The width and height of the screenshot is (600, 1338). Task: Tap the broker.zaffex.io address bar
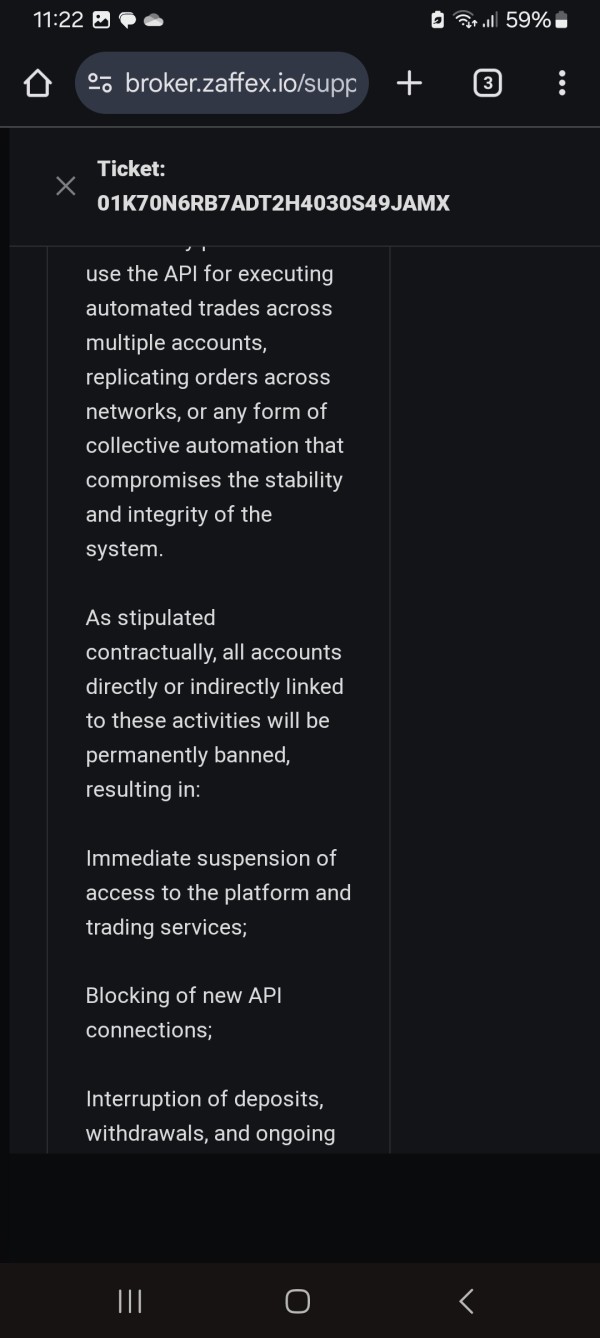coord(240,83)
